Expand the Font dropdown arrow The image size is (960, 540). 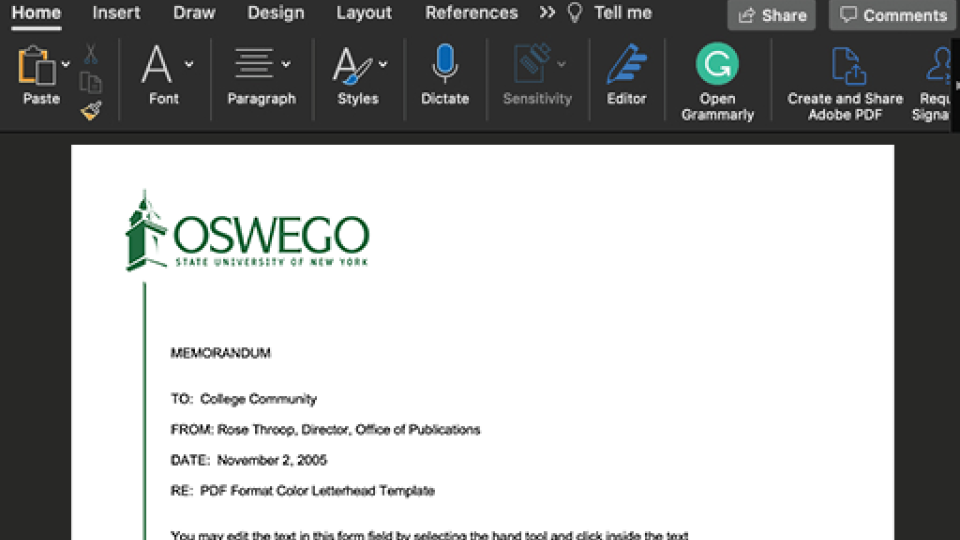pos(189,64)
